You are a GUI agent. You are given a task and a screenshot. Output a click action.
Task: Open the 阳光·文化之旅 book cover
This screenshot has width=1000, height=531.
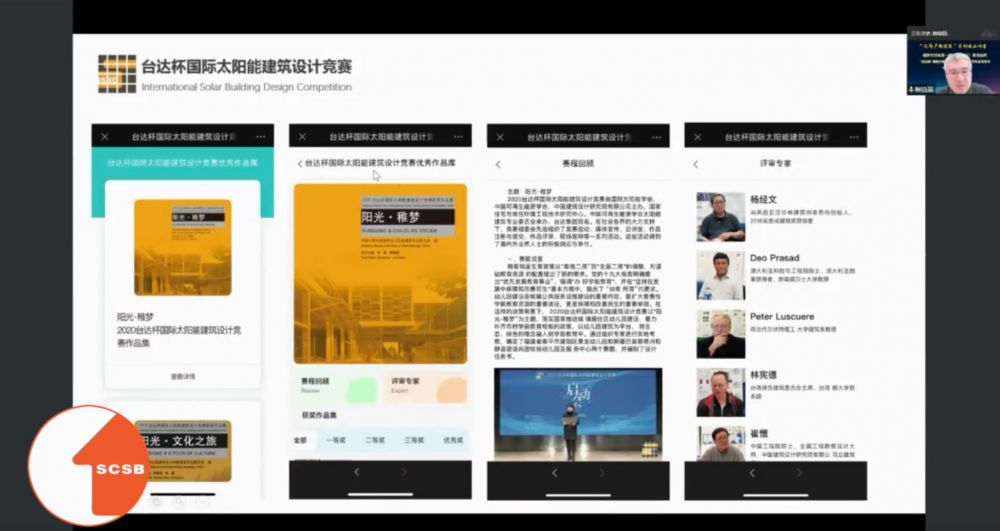tap(183, 451)
